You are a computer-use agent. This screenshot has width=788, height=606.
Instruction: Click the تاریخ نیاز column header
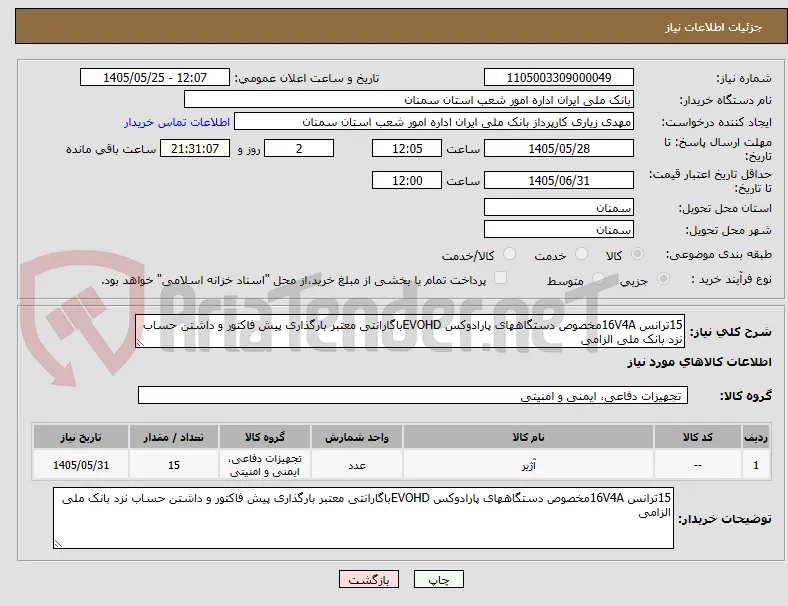tap(81, 437)
